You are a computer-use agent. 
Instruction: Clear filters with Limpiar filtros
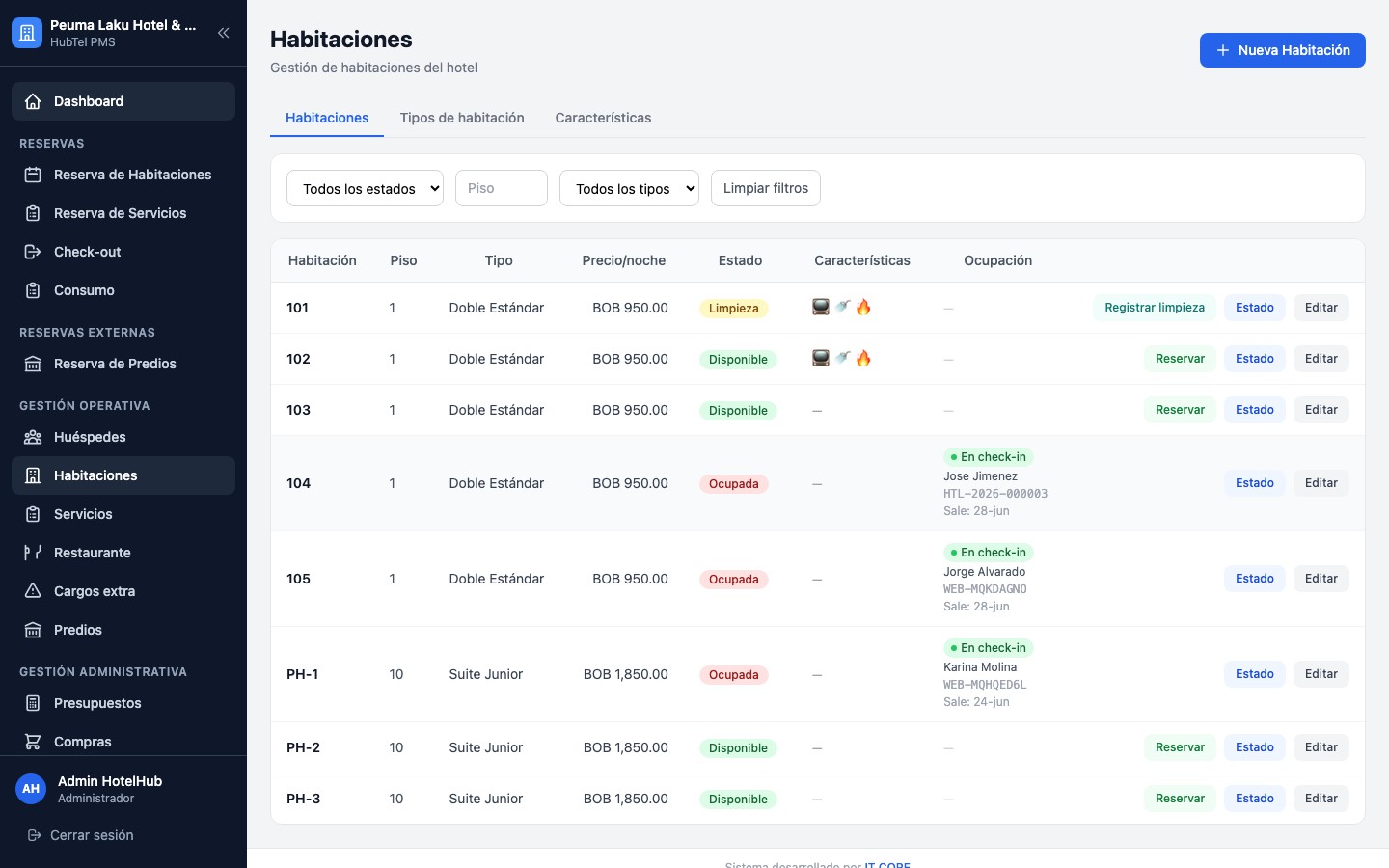[766, 188]
